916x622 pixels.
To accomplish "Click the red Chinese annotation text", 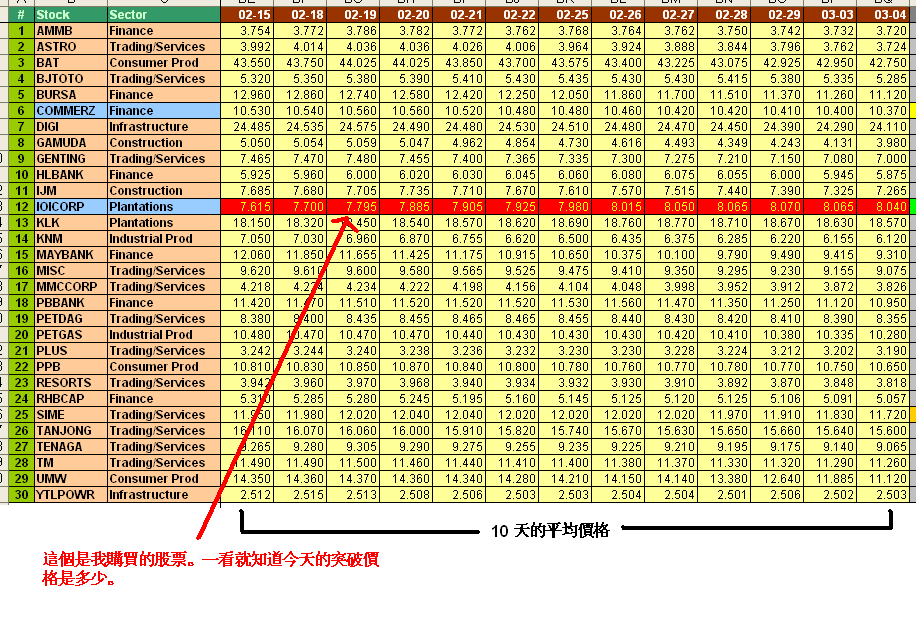I will tap(210, 568).
